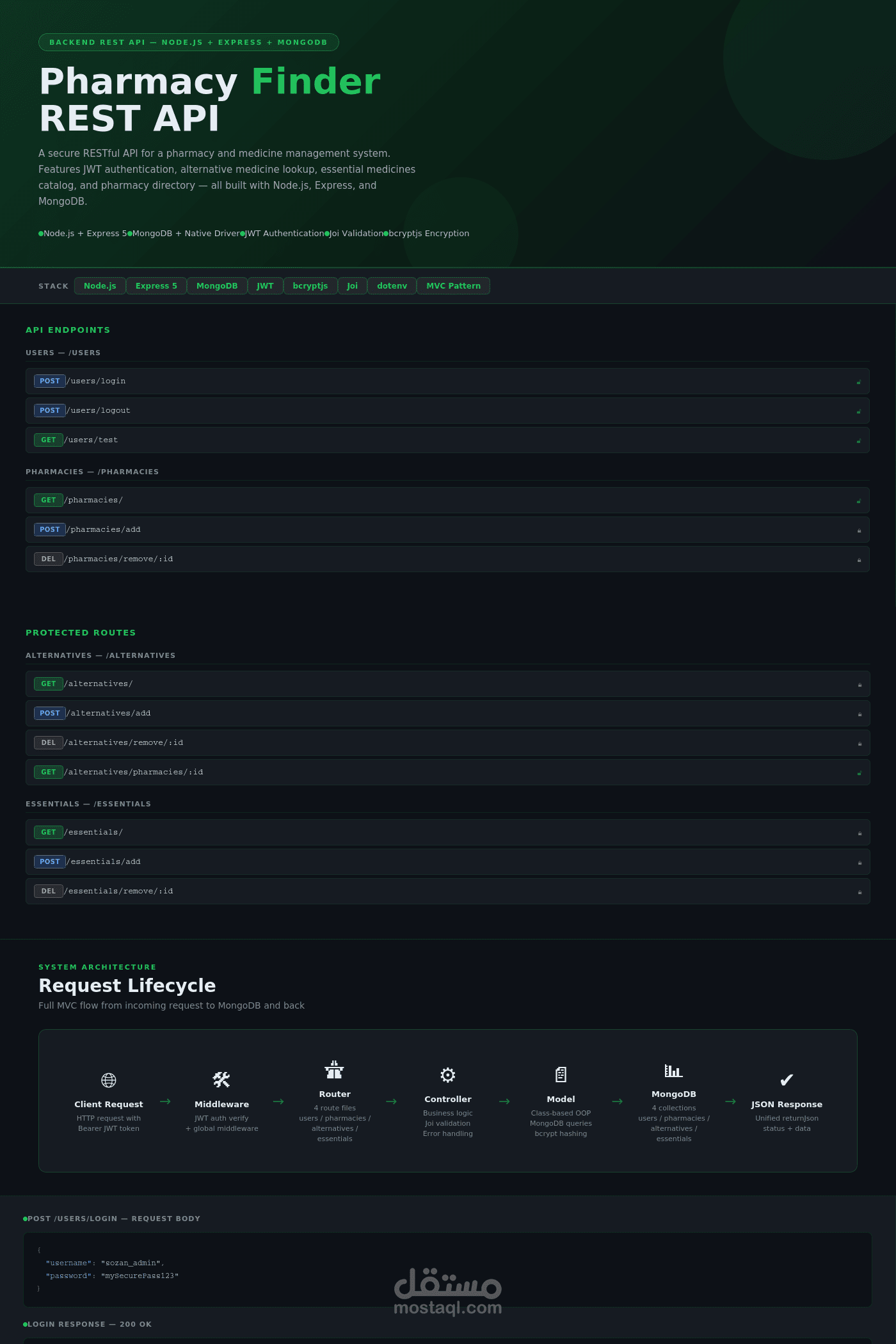The image size is (896, 1344).
Task: Click the /essentials/add endpoint path
Action: pos(103,861)
